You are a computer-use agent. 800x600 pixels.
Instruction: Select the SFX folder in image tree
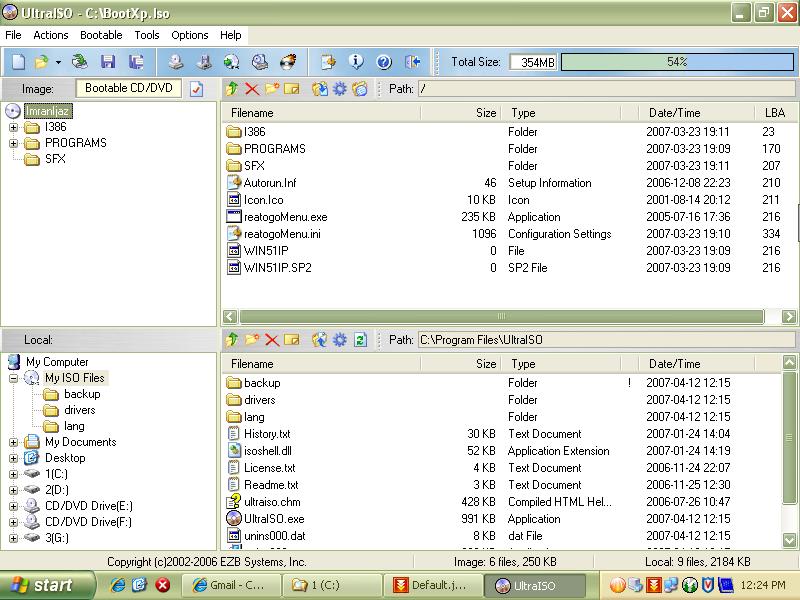click(55, 159)
